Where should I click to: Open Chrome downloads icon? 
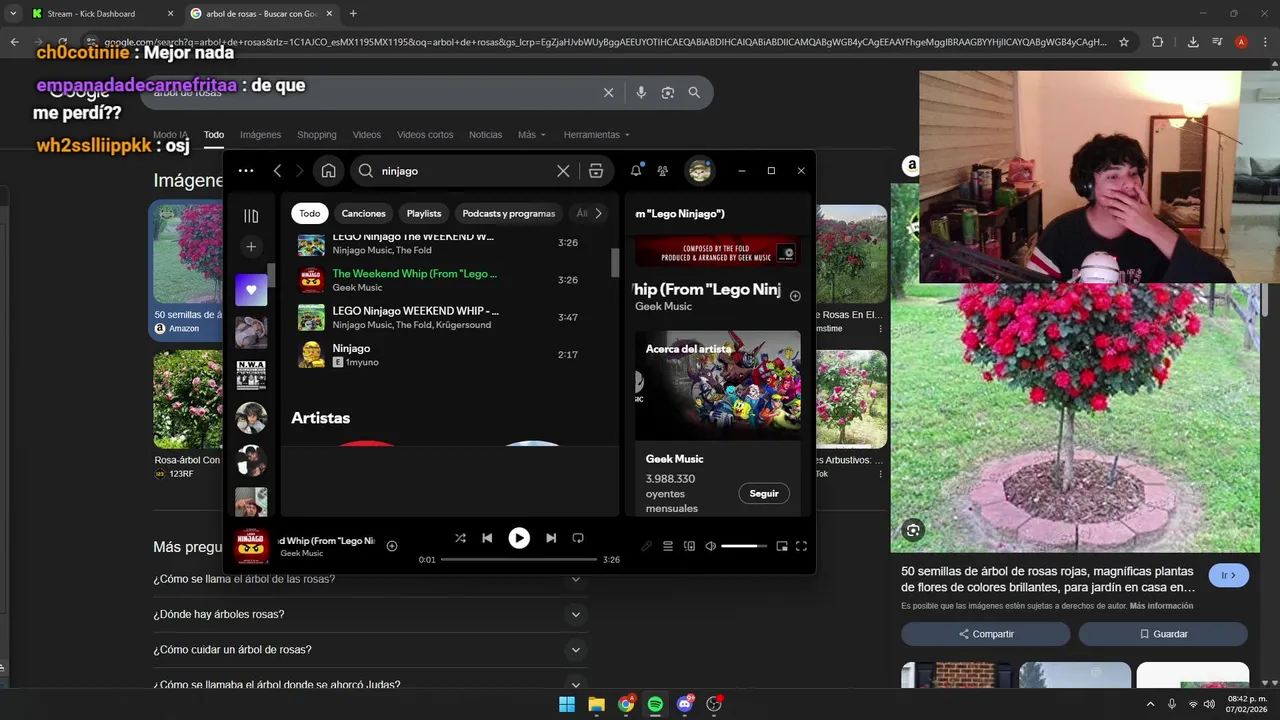pyautogui.click(x=1193, y=42)
